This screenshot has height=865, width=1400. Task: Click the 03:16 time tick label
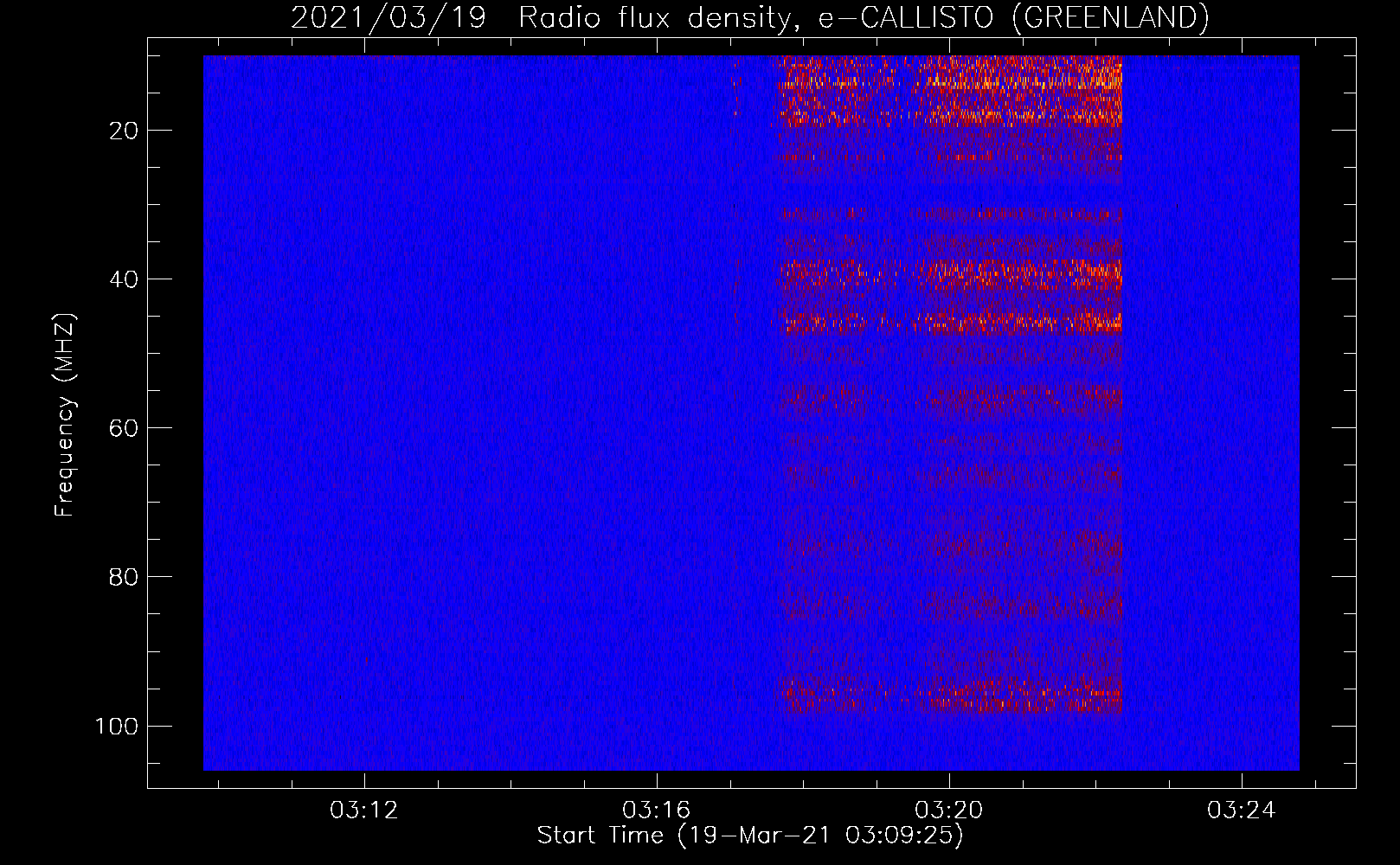click(657, 811)
